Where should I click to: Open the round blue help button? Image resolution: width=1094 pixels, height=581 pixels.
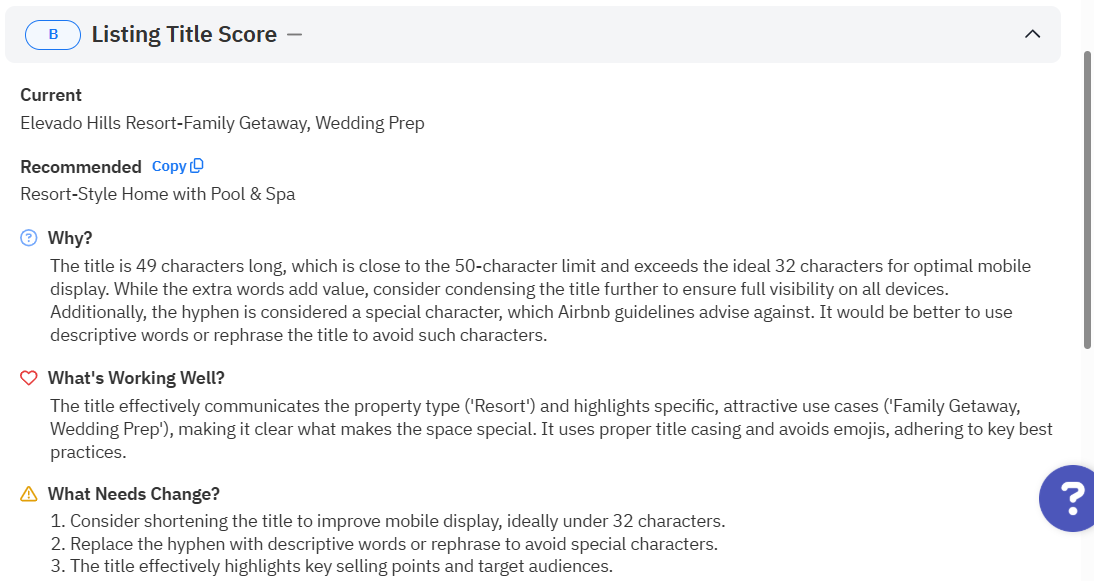[1068, 497]
